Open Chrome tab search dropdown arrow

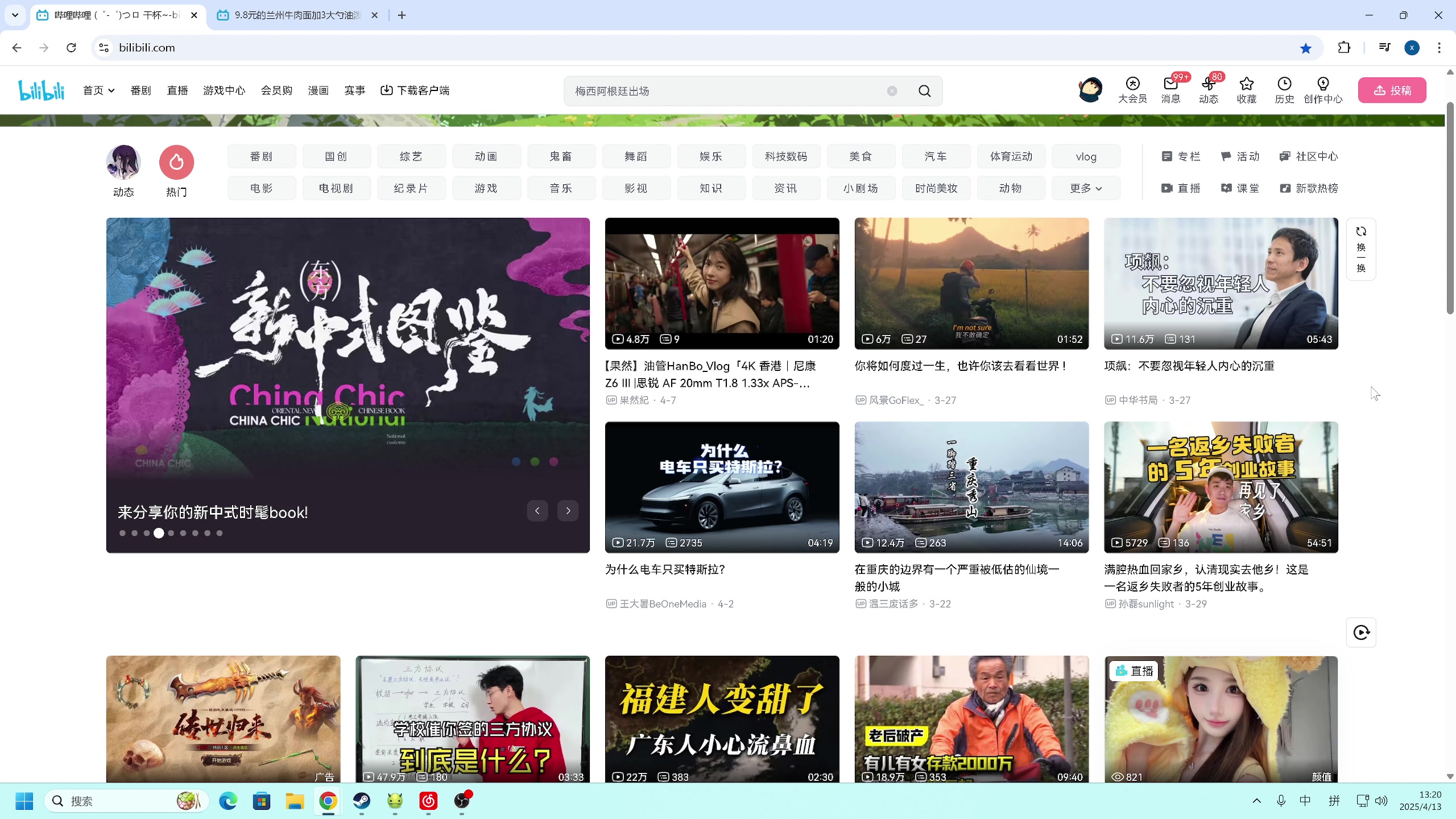pos(15,15)
